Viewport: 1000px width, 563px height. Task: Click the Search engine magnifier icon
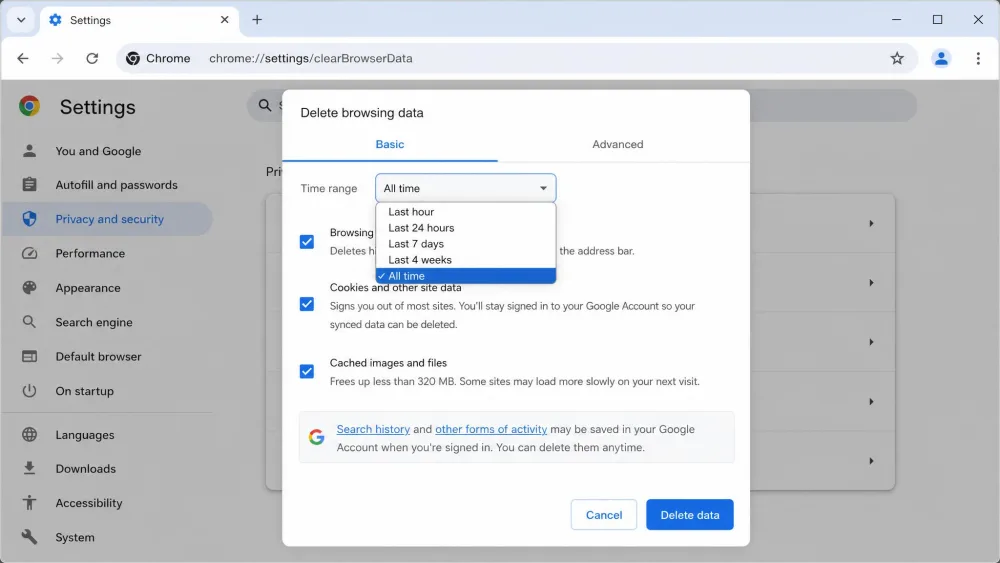coord(29,322)
